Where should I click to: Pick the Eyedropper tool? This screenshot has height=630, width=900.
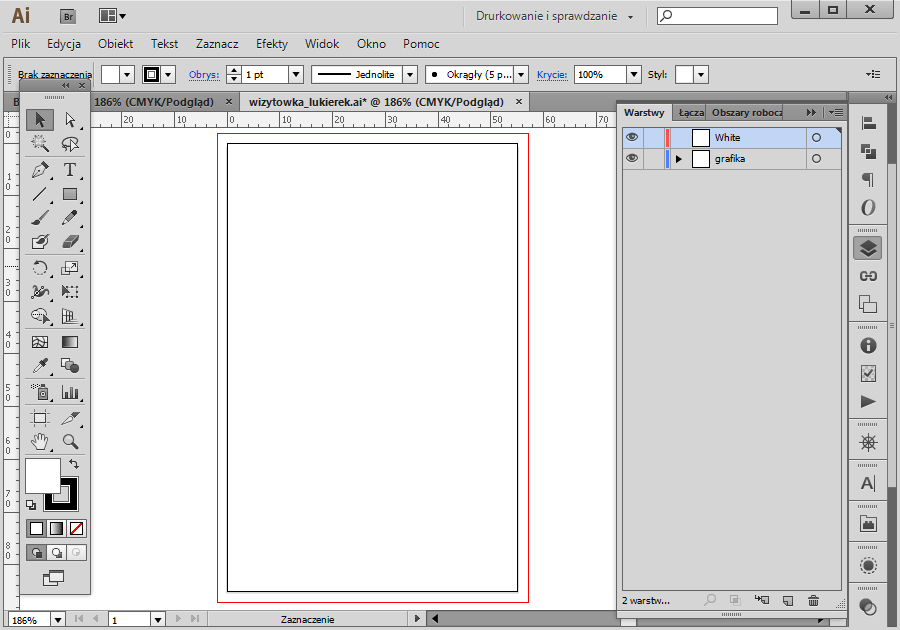tap(40, 365)
